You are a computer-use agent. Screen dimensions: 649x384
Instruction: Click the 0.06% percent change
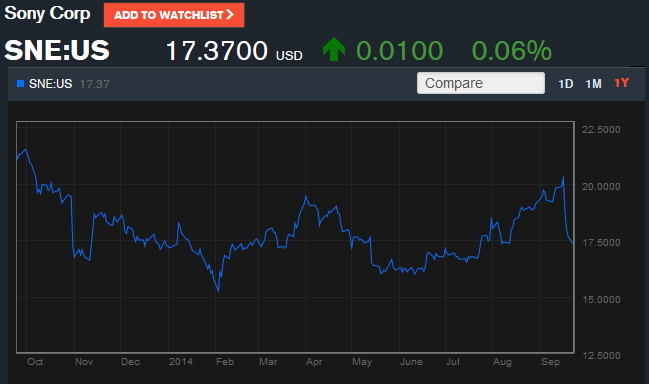click(512, 51)
